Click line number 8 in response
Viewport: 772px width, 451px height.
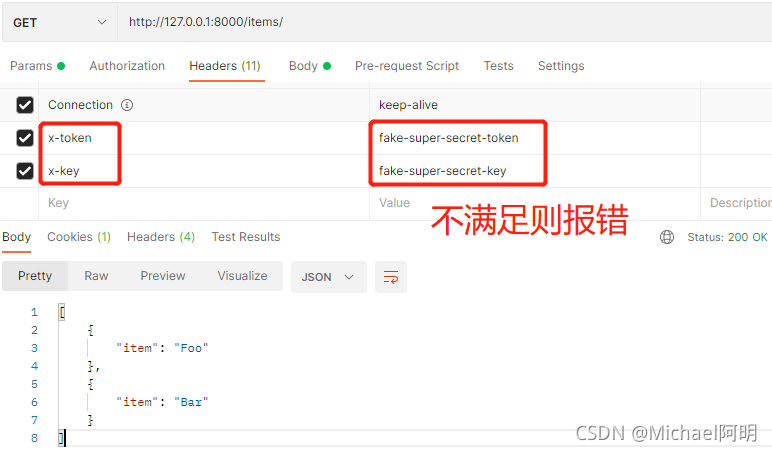pyautogui.click(x=34, y=438)
